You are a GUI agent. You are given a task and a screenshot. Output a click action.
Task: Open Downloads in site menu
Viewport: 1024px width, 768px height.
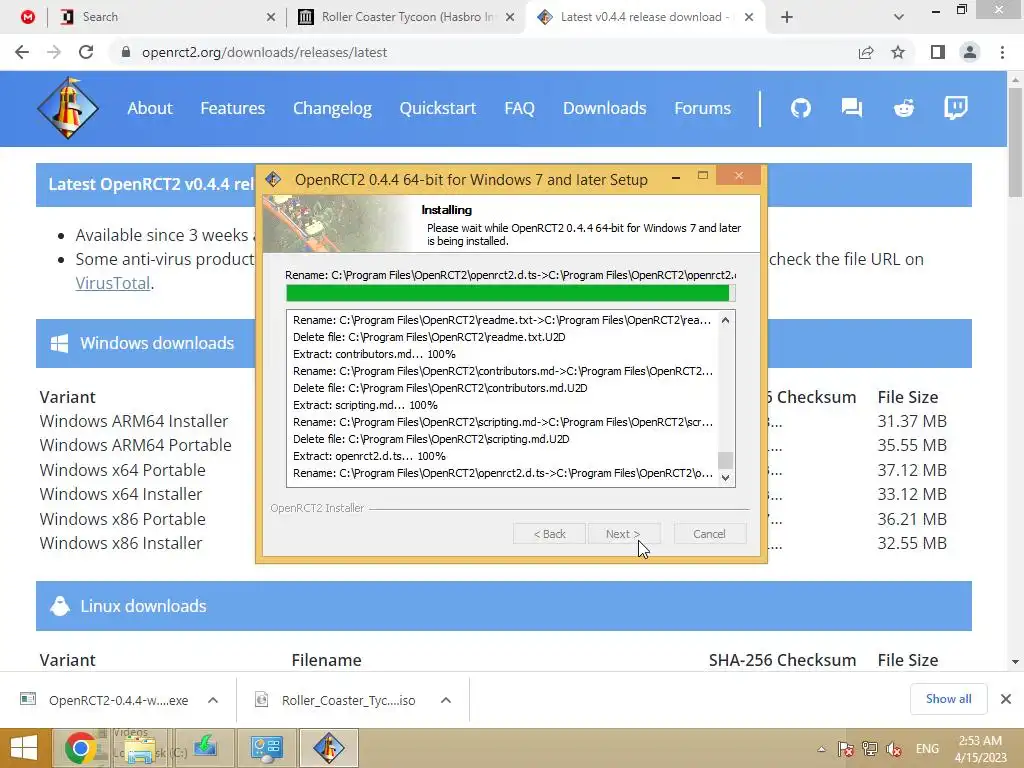point(605,108)
